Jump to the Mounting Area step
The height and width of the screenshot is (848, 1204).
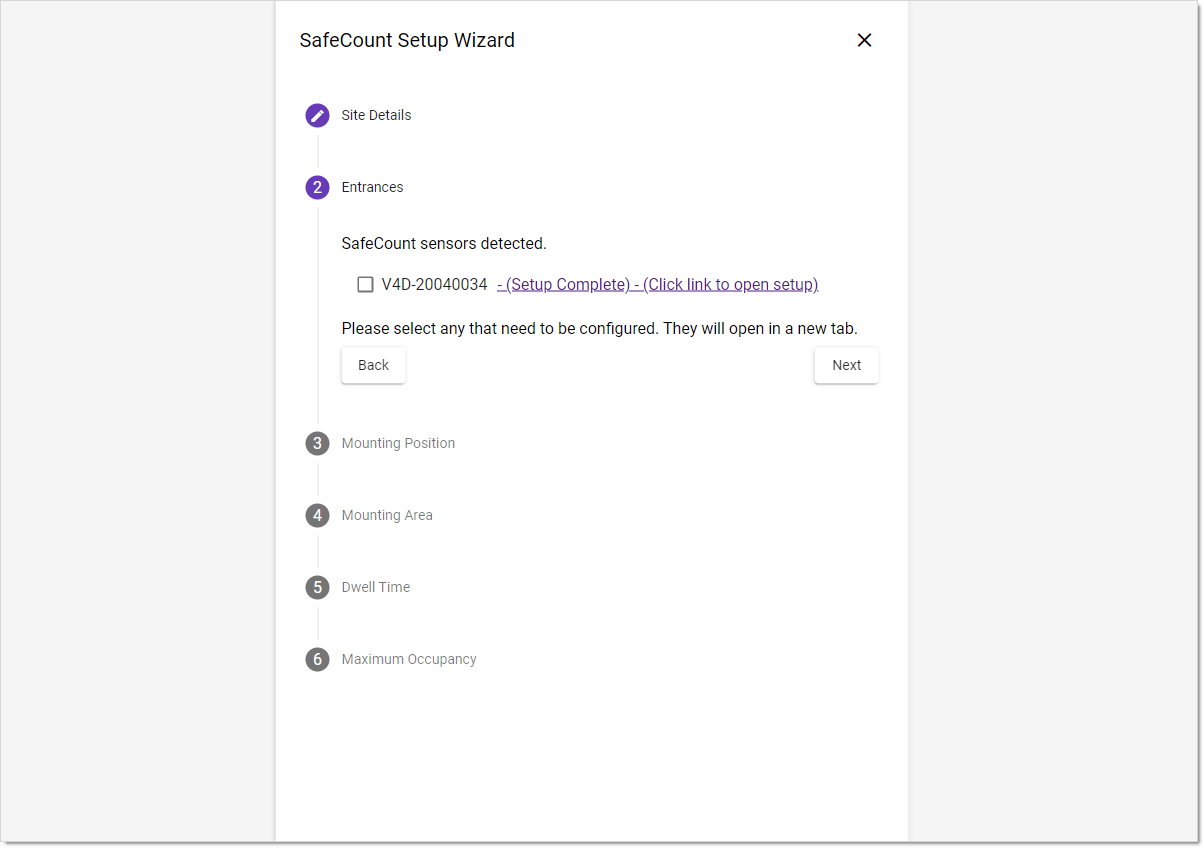click(x=387, y=515)
